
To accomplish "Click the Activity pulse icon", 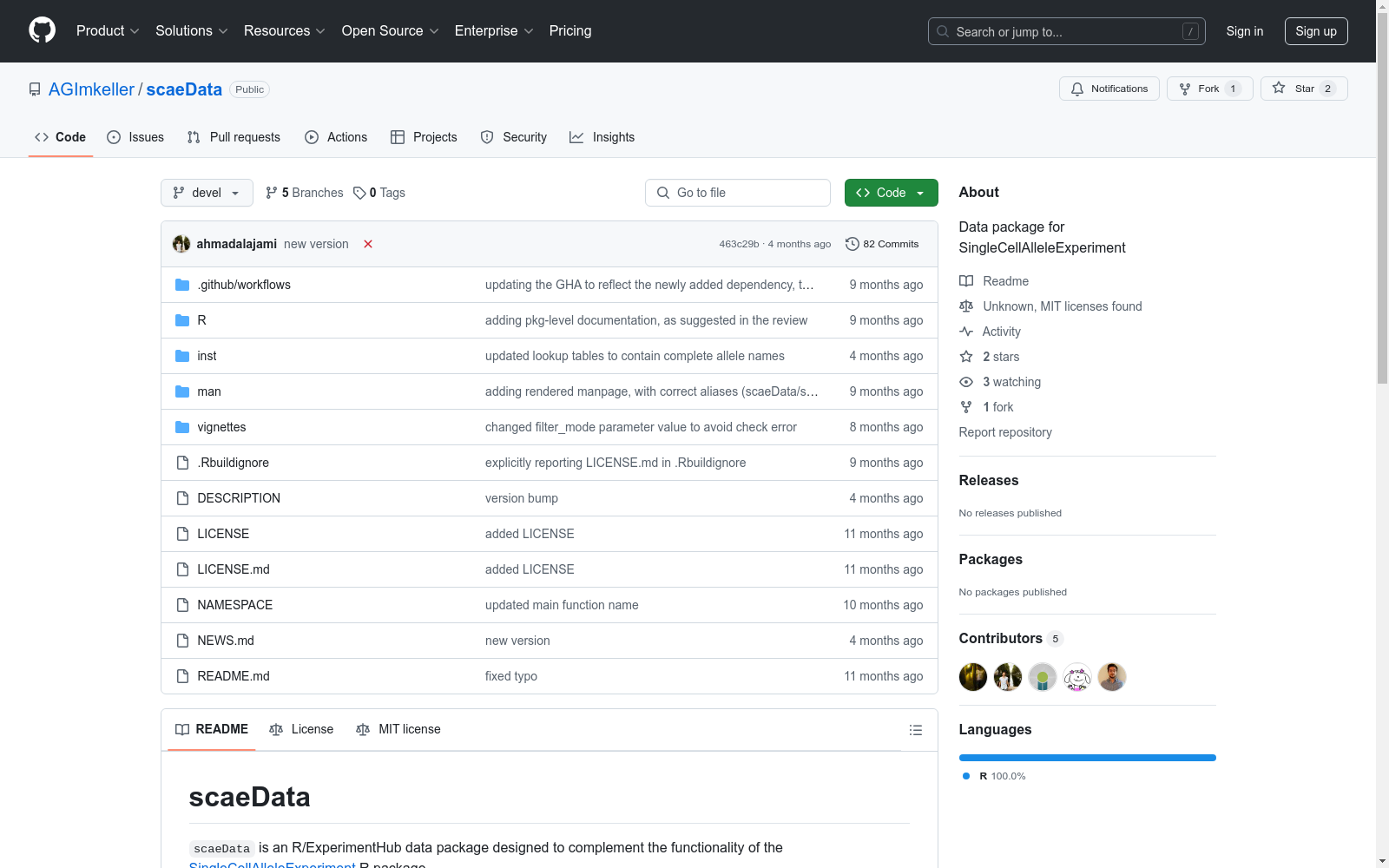I will [x=966, y=332].
